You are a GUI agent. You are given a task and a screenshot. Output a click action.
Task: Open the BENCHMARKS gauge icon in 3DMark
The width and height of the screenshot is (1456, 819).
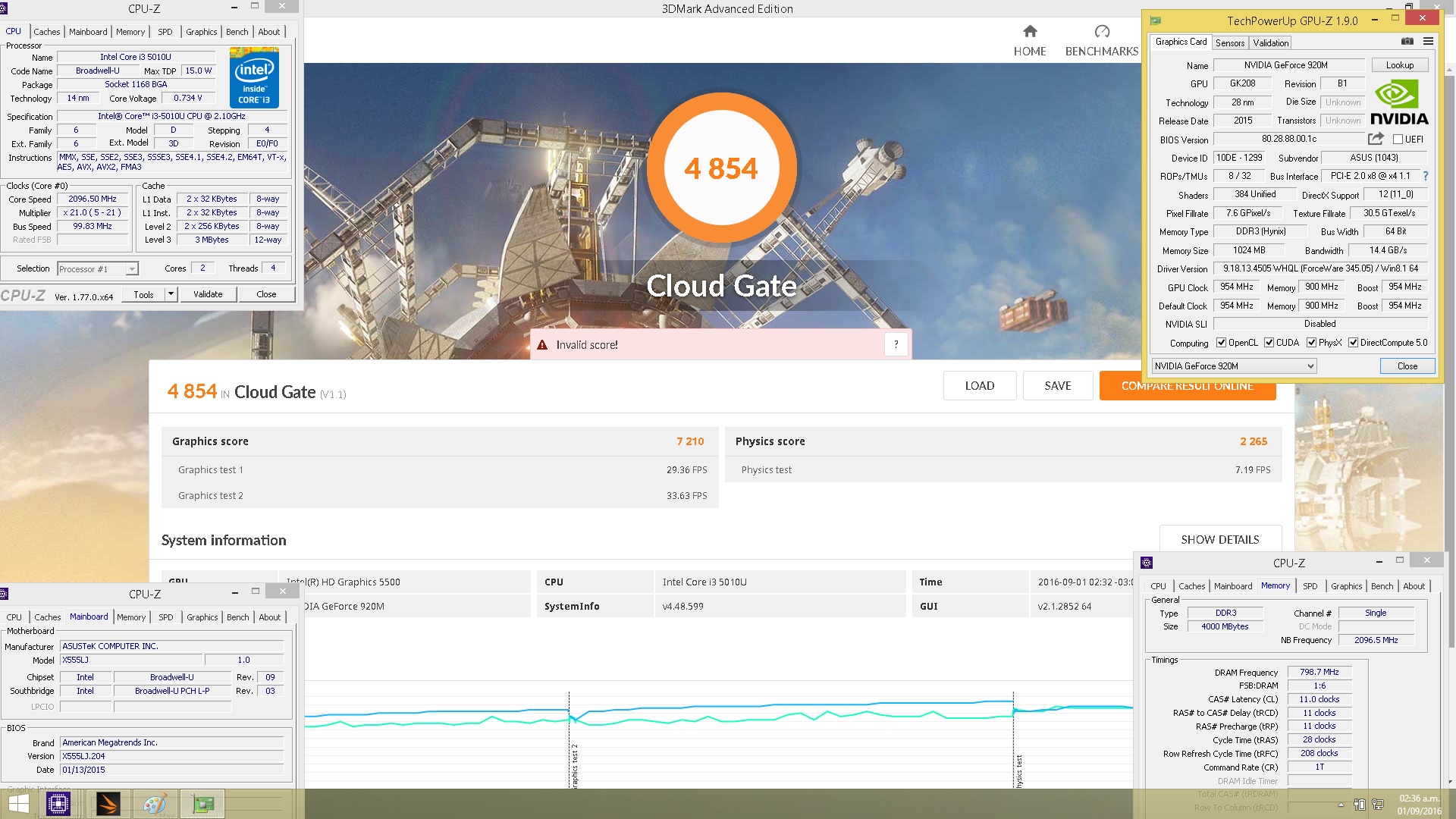(1102, 31)
